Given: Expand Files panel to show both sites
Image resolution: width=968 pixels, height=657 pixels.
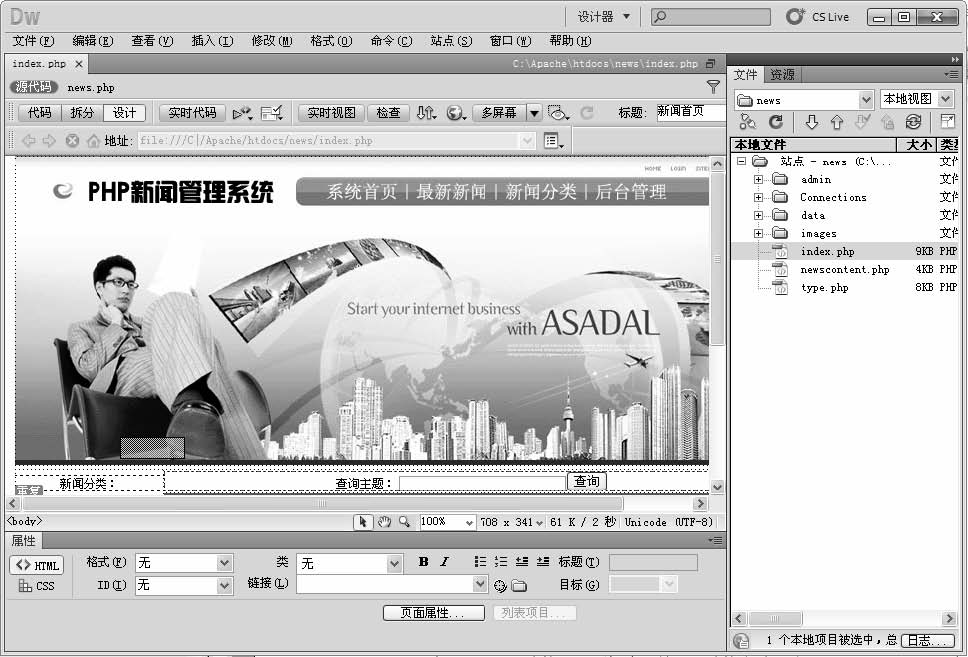Looking at the screenshot, I should click(x=948, y=122).
